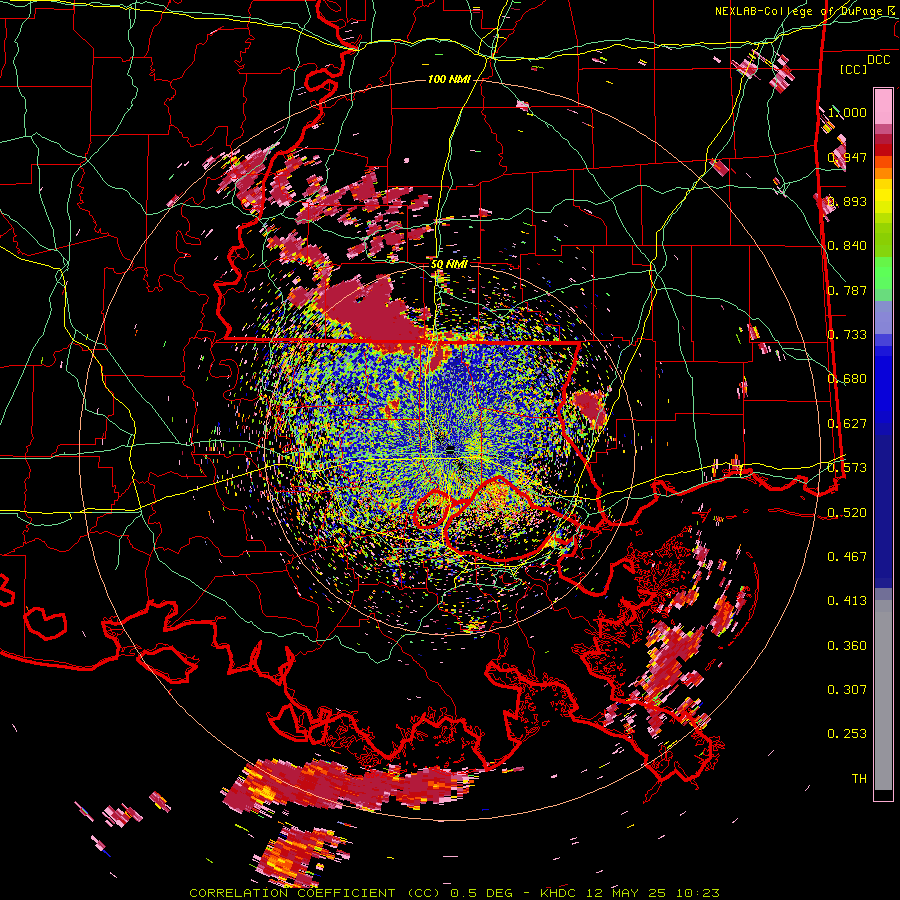Viewport: 900px width, 900px height.
Task: Click the [CC] legend label
Action: pos(853,69)
